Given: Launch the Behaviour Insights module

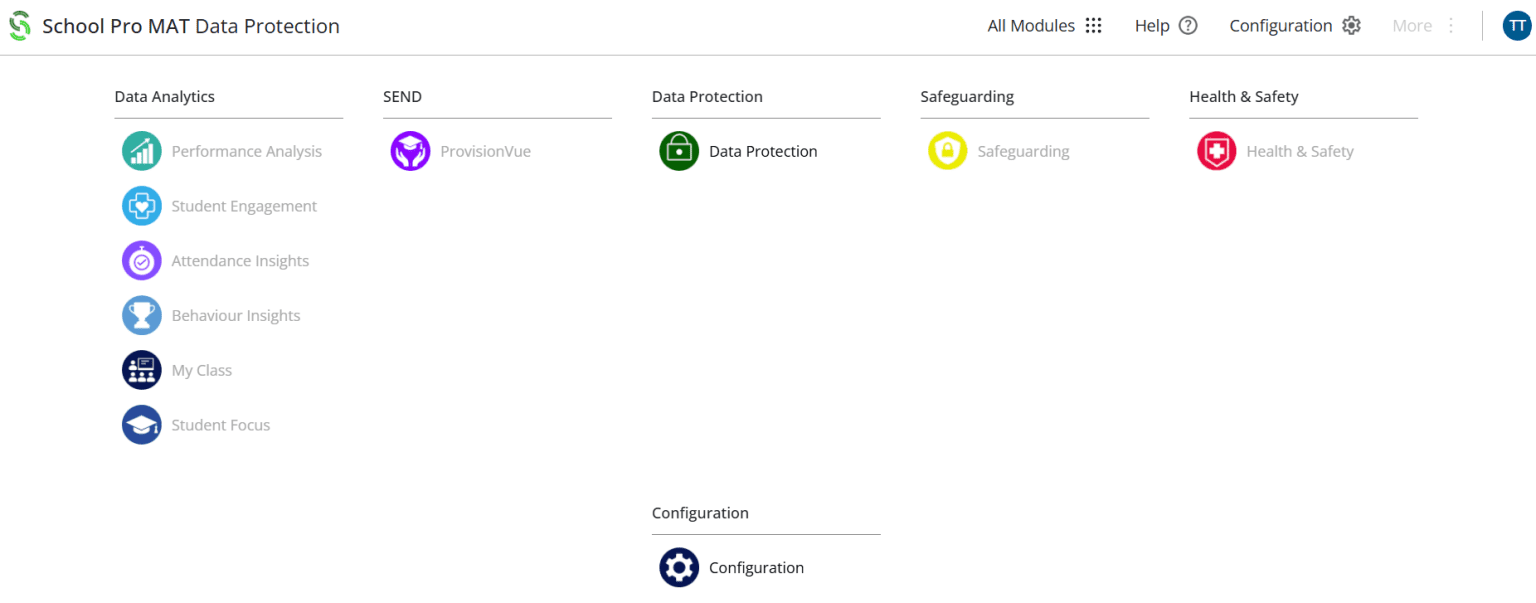Looking at the screenshot, I should point(141,315).
